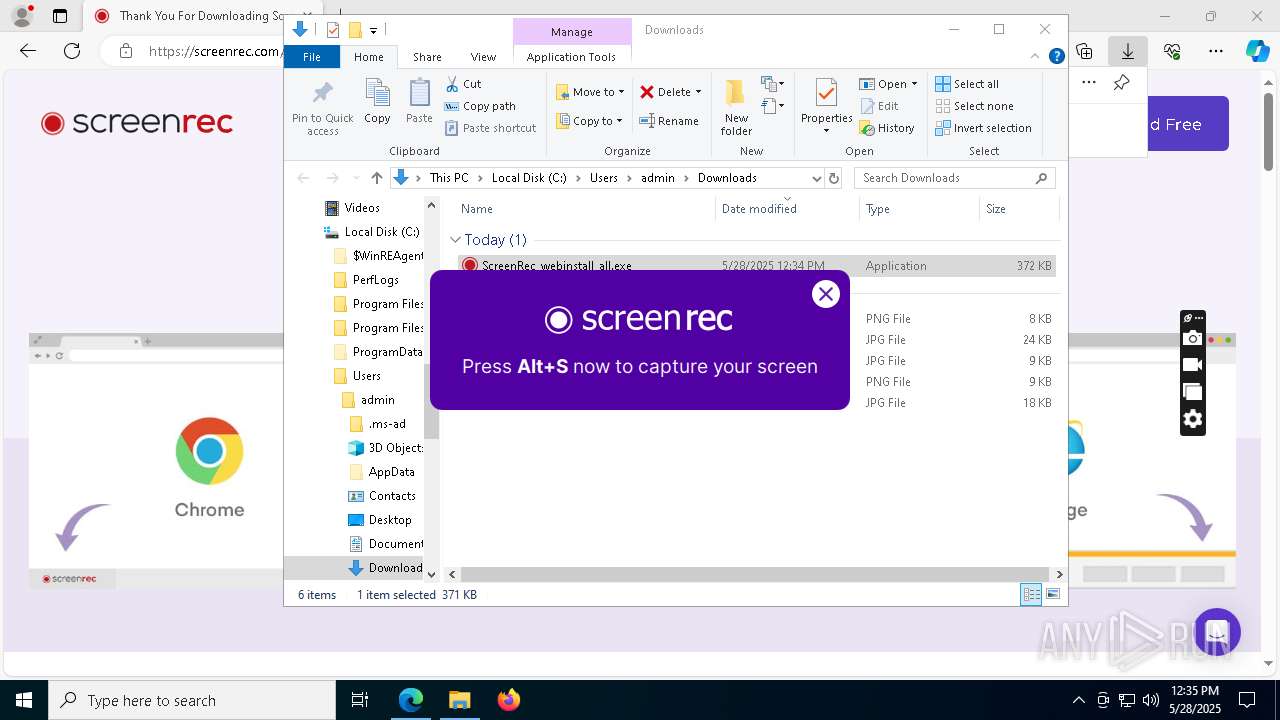Screen dimensions: 1280x720
Task: Open ScreenRec settings gear icon
Action: [1192, 419]
